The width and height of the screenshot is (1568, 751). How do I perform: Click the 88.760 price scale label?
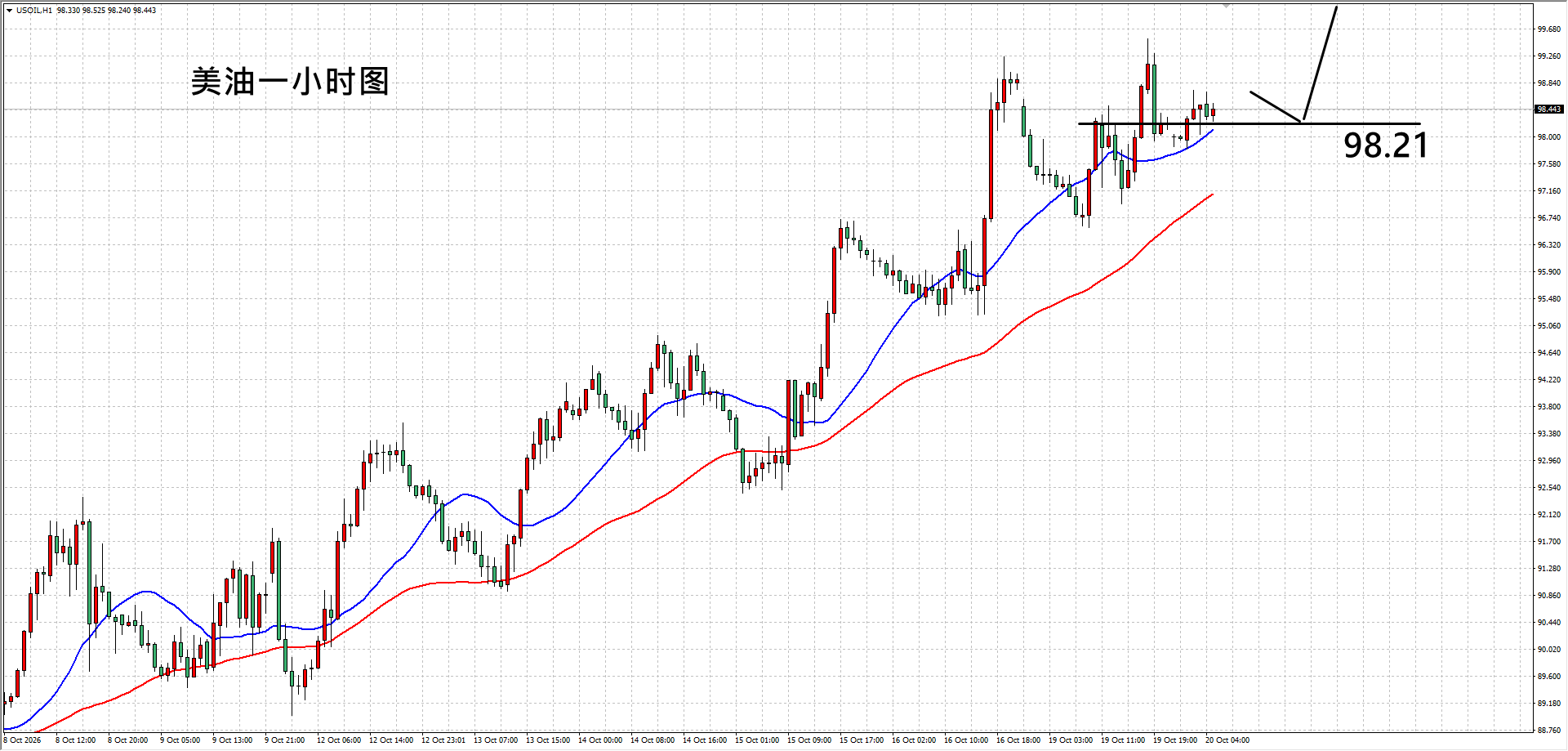pyautogui.click(x=1549, y=731)
